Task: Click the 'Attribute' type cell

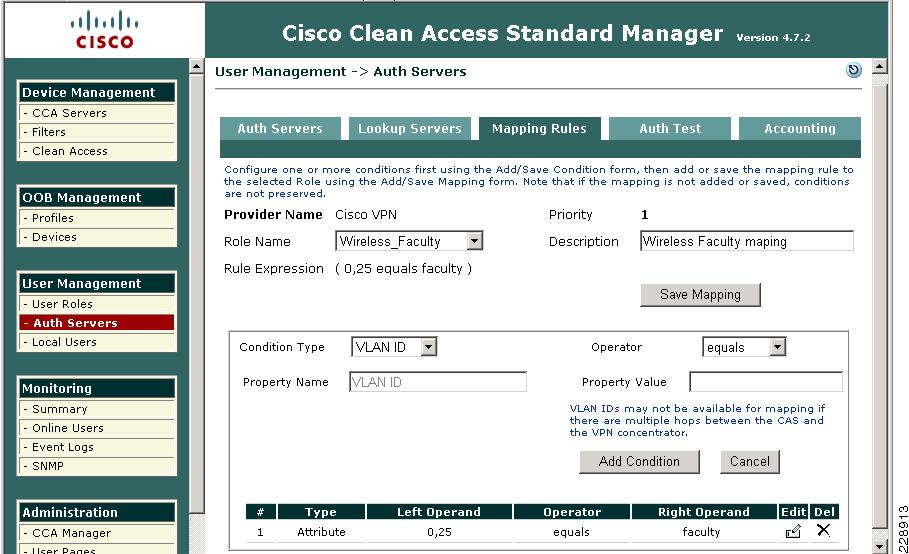Action: tap(321, 532)
